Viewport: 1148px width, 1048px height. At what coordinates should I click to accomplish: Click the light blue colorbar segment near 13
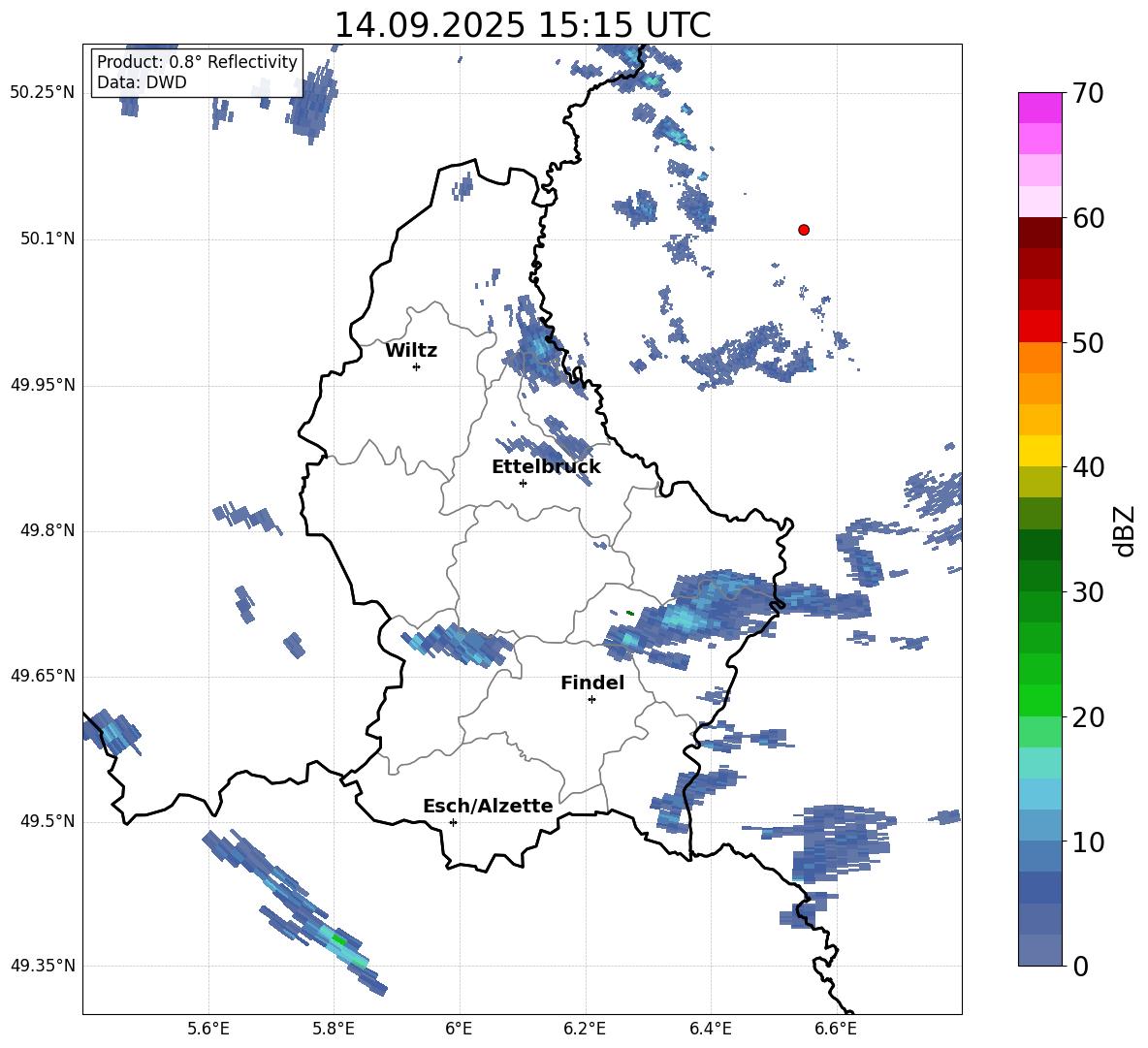1039,794
